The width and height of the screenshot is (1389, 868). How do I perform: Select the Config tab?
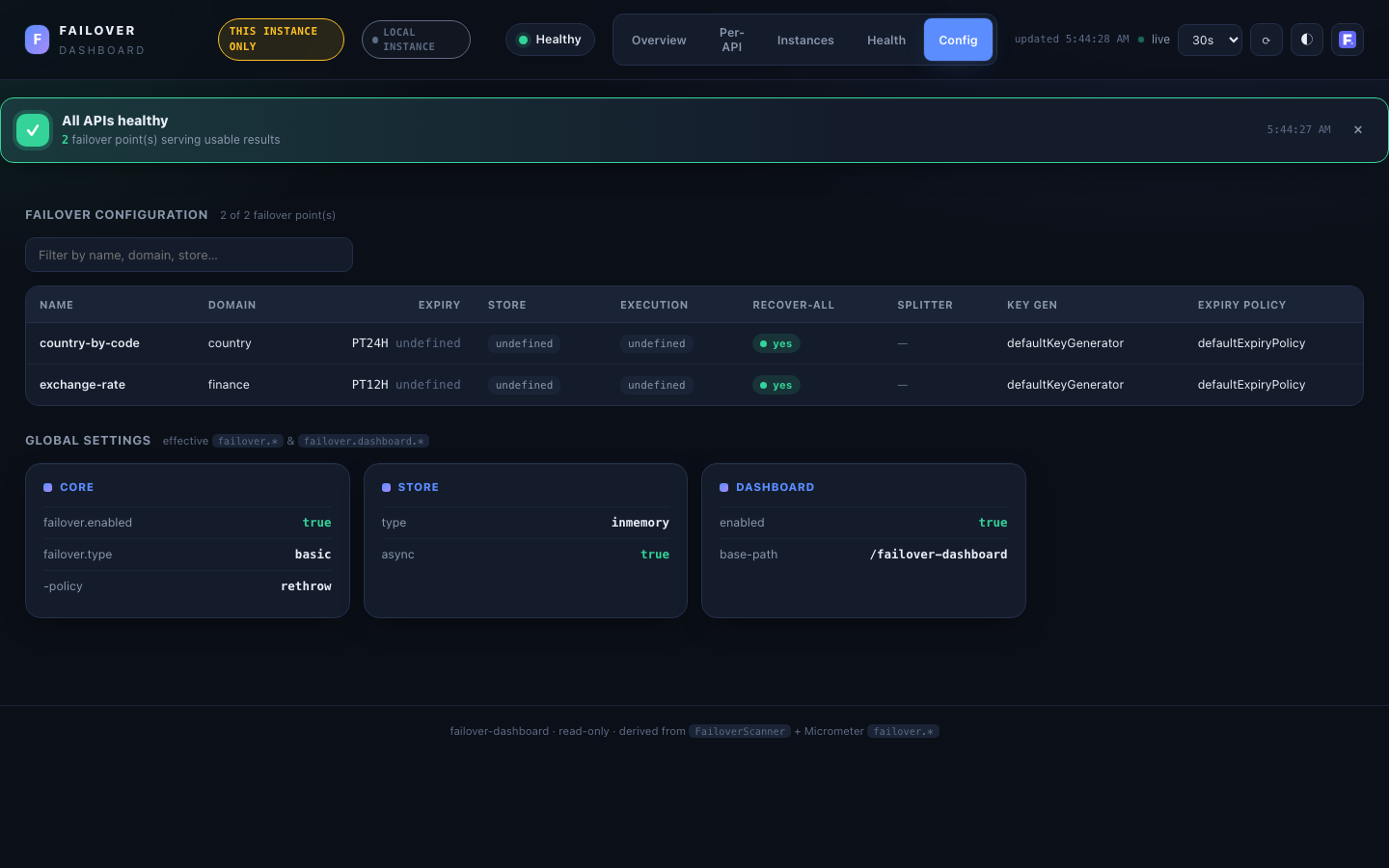pos(958,40)
